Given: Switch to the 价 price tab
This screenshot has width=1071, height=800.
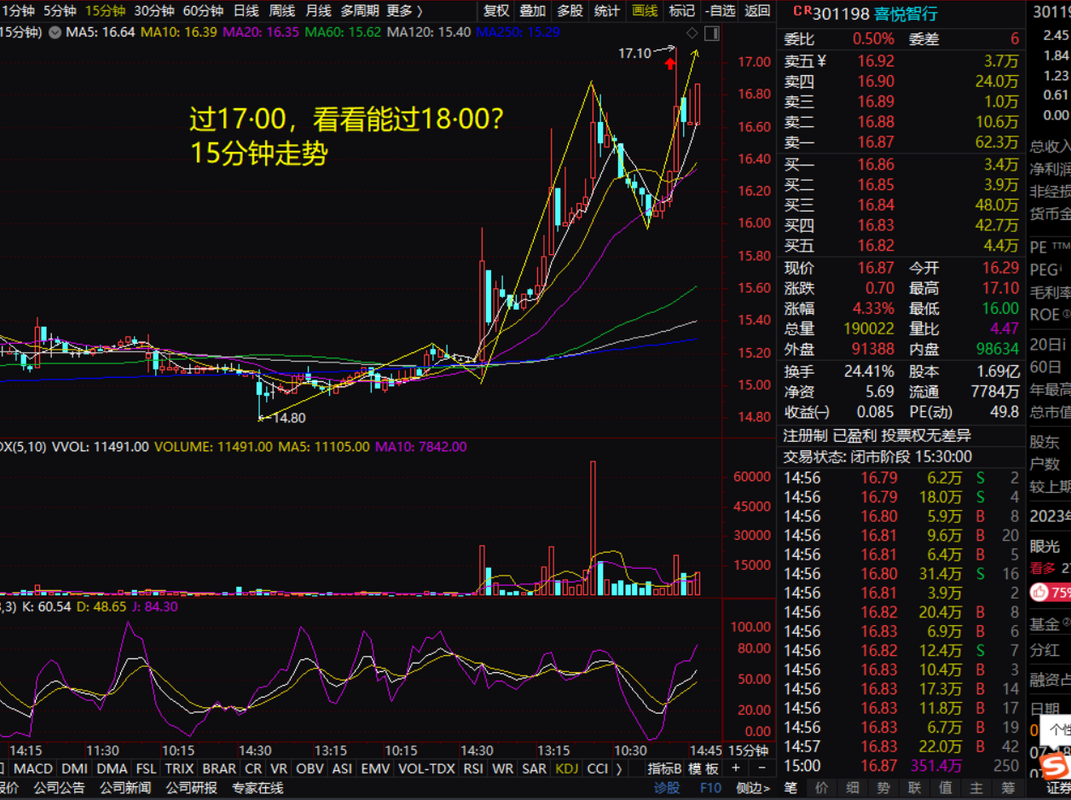Looking at the screenshot, I should [822, 788].
